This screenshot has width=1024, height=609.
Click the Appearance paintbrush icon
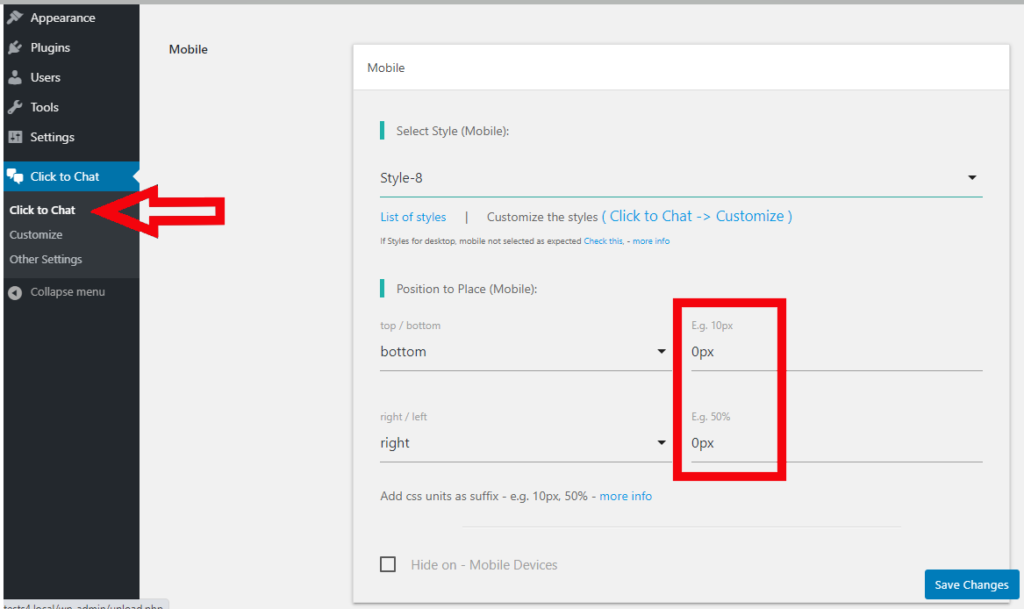pyautogui.click(x=15, y=18)
